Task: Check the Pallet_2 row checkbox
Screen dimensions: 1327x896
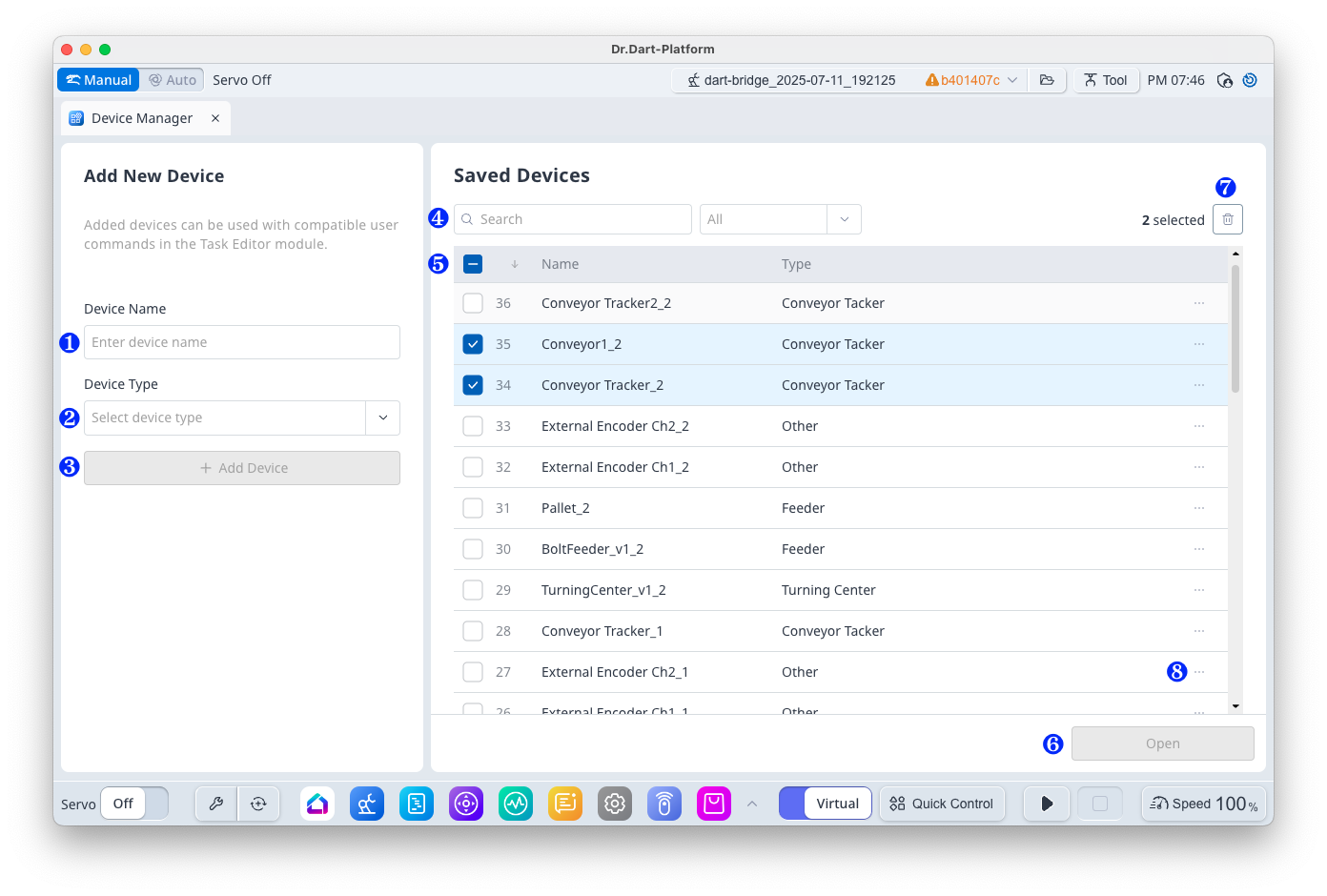Action: tap(473, 508)
